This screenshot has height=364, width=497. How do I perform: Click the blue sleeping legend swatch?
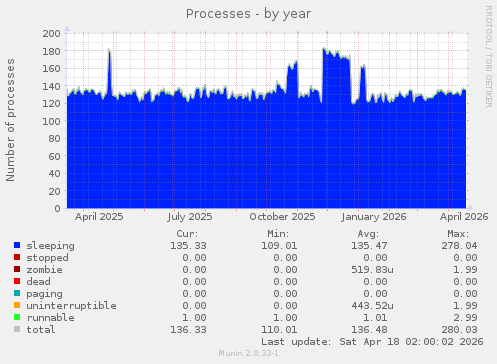pos(17,245)
